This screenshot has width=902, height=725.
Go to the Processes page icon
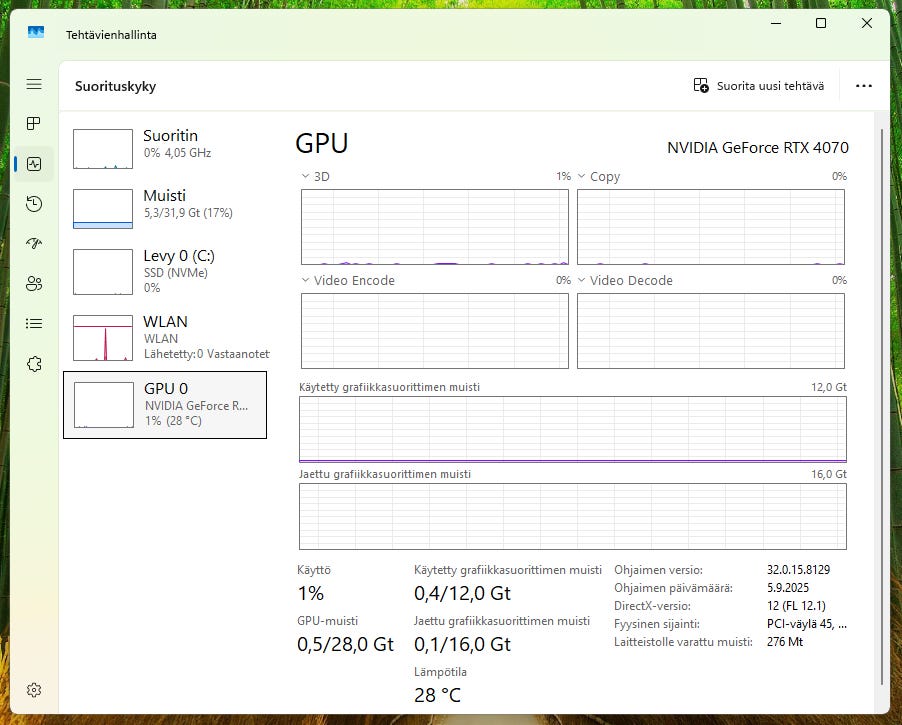click(34, 124)
